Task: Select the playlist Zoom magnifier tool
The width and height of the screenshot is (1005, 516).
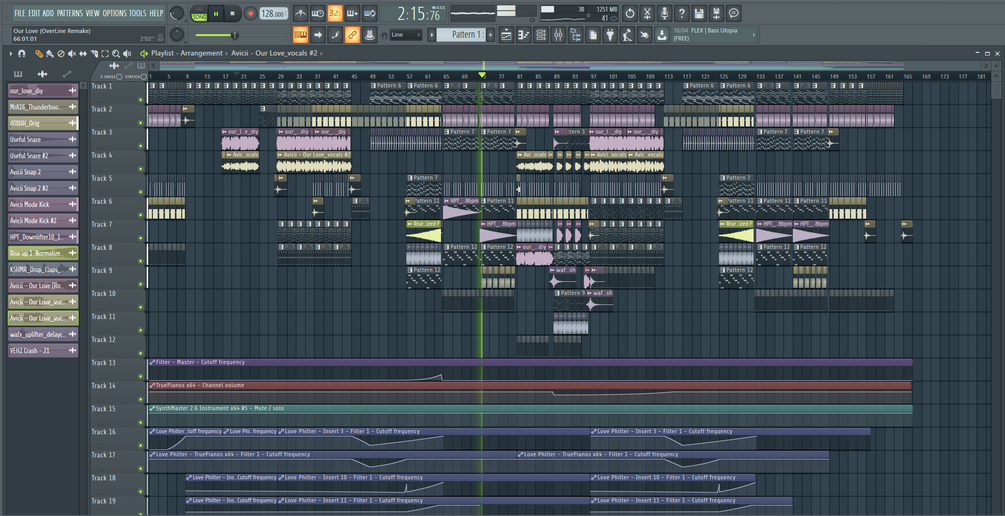Action: 116,54
